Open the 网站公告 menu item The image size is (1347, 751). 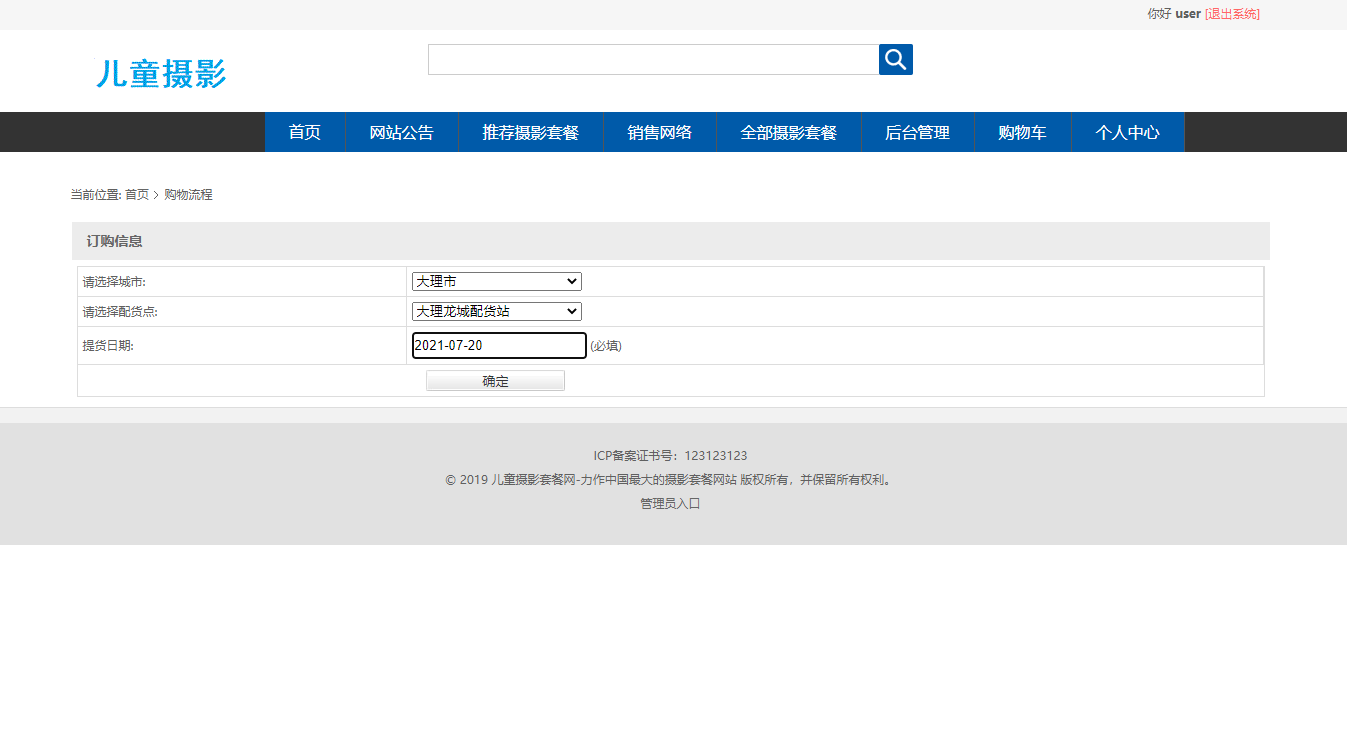[x=401, y=131]
